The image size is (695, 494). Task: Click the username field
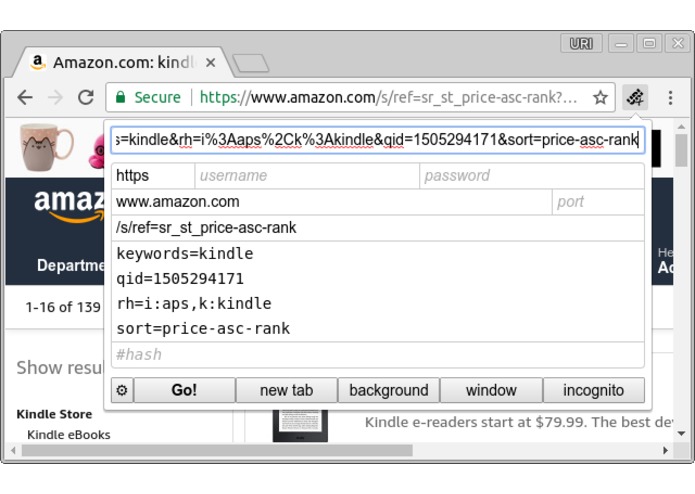click(307, 175)
